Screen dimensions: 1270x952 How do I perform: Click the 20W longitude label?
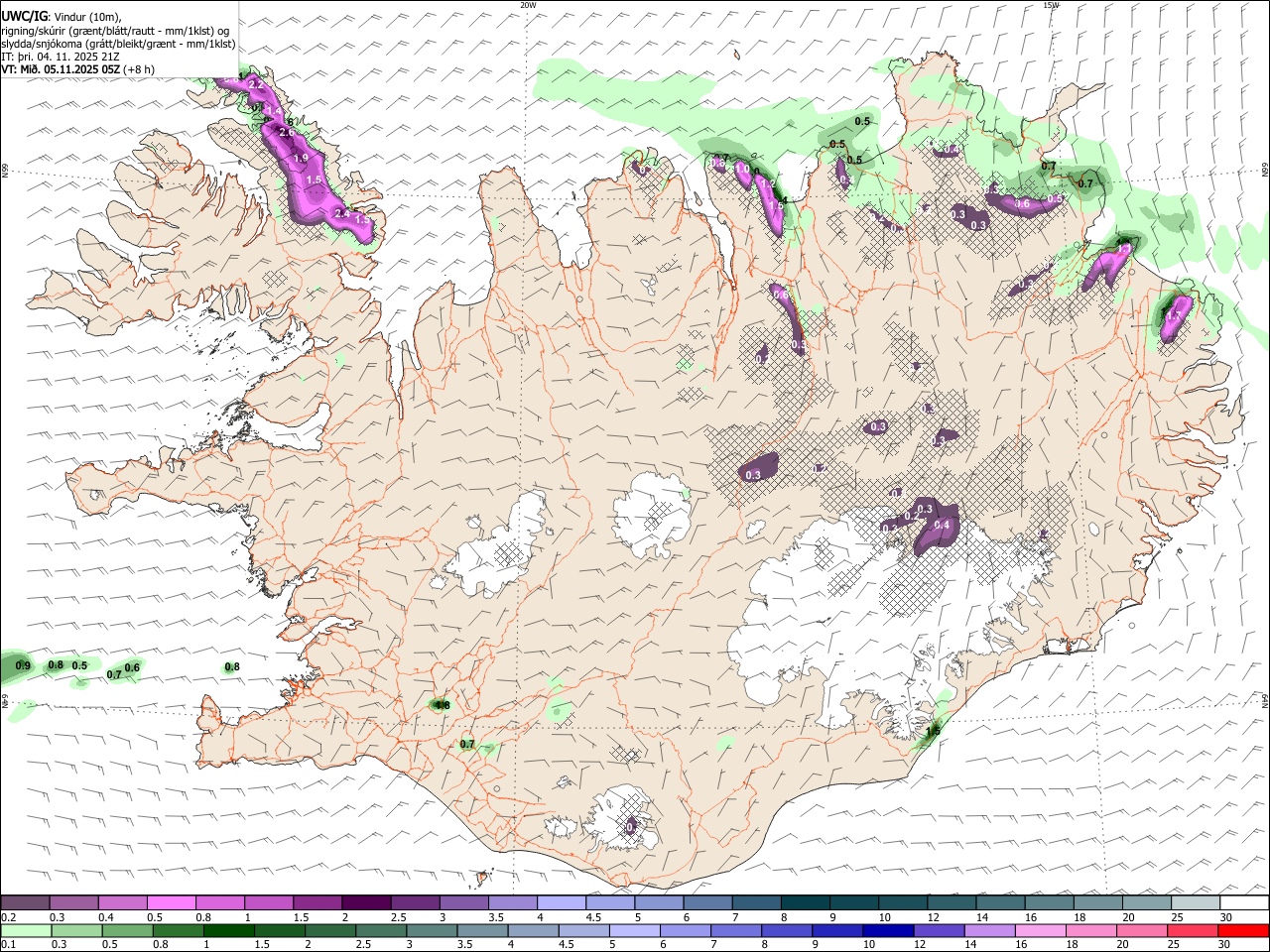[x=529, y=5]
